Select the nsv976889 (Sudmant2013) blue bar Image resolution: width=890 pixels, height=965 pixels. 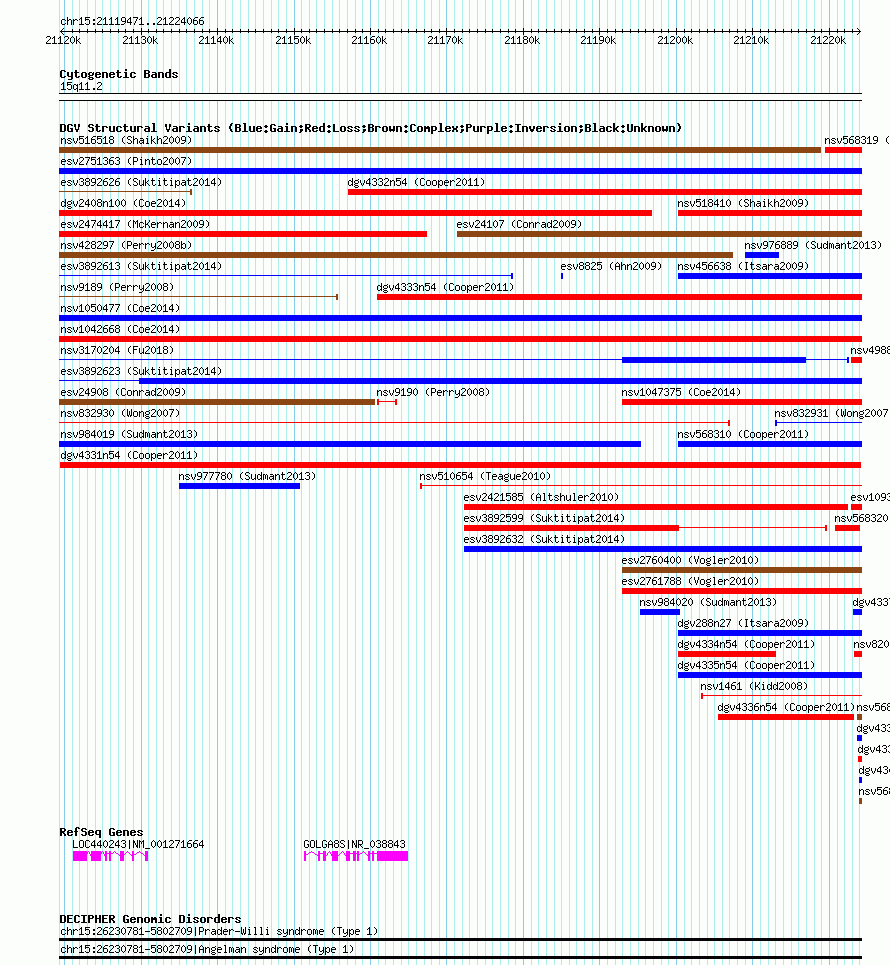click(762, 255)
